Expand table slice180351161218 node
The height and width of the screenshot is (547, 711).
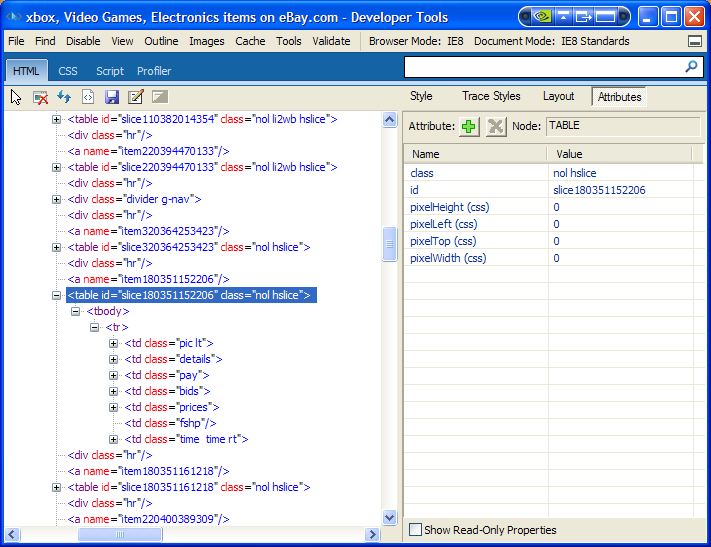(56, 488)
